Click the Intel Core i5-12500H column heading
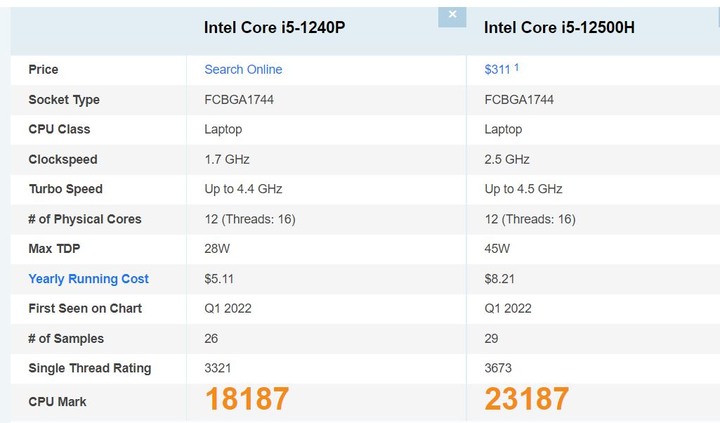720x423 pixels. [x=559, y=28]
